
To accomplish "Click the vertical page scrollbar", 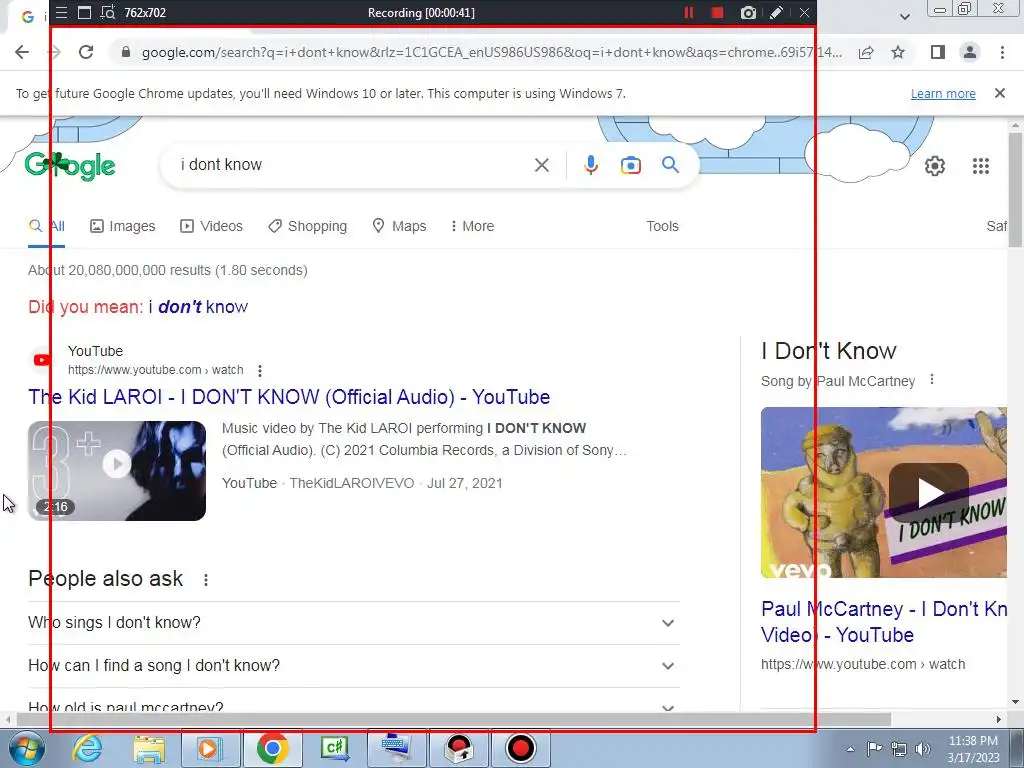I will point(1015,189).
